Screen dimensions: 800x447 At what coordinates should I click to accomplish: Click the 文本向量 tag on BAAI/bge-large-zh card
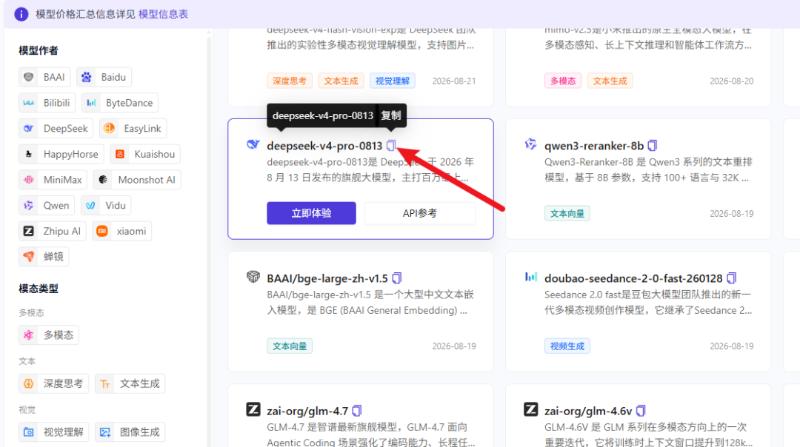click(289, 346)
